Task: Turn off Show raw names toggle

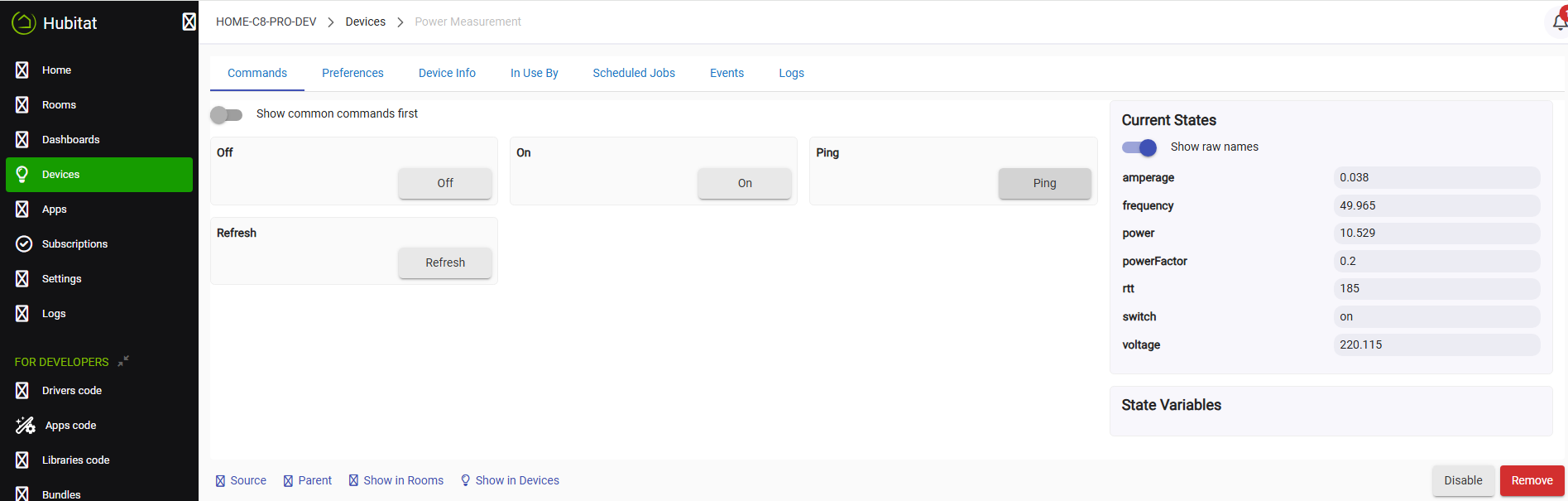Action: point(1139,147)
